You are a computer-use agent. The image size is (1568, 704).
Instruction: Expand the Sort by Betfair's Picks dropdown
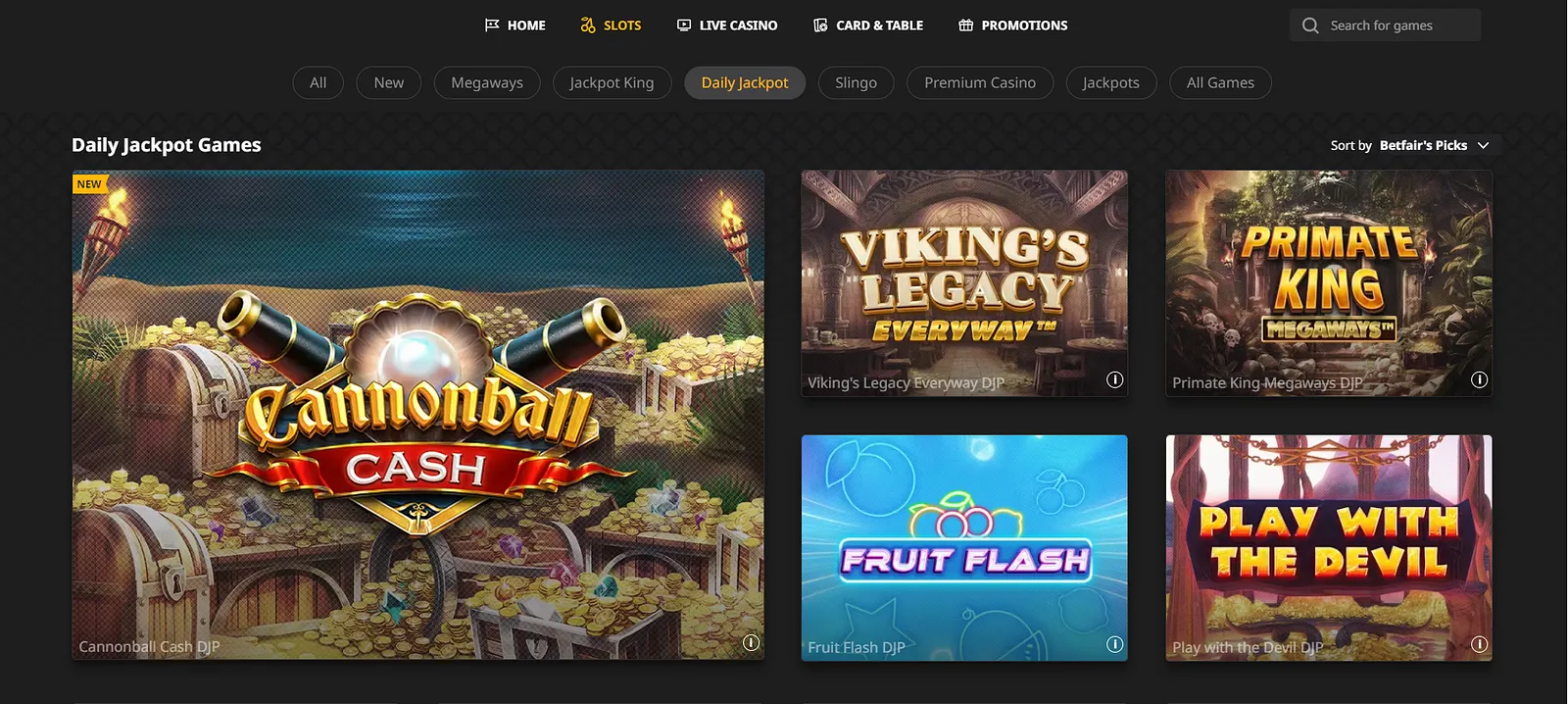pyautogui.click(x=1410, y=145)
